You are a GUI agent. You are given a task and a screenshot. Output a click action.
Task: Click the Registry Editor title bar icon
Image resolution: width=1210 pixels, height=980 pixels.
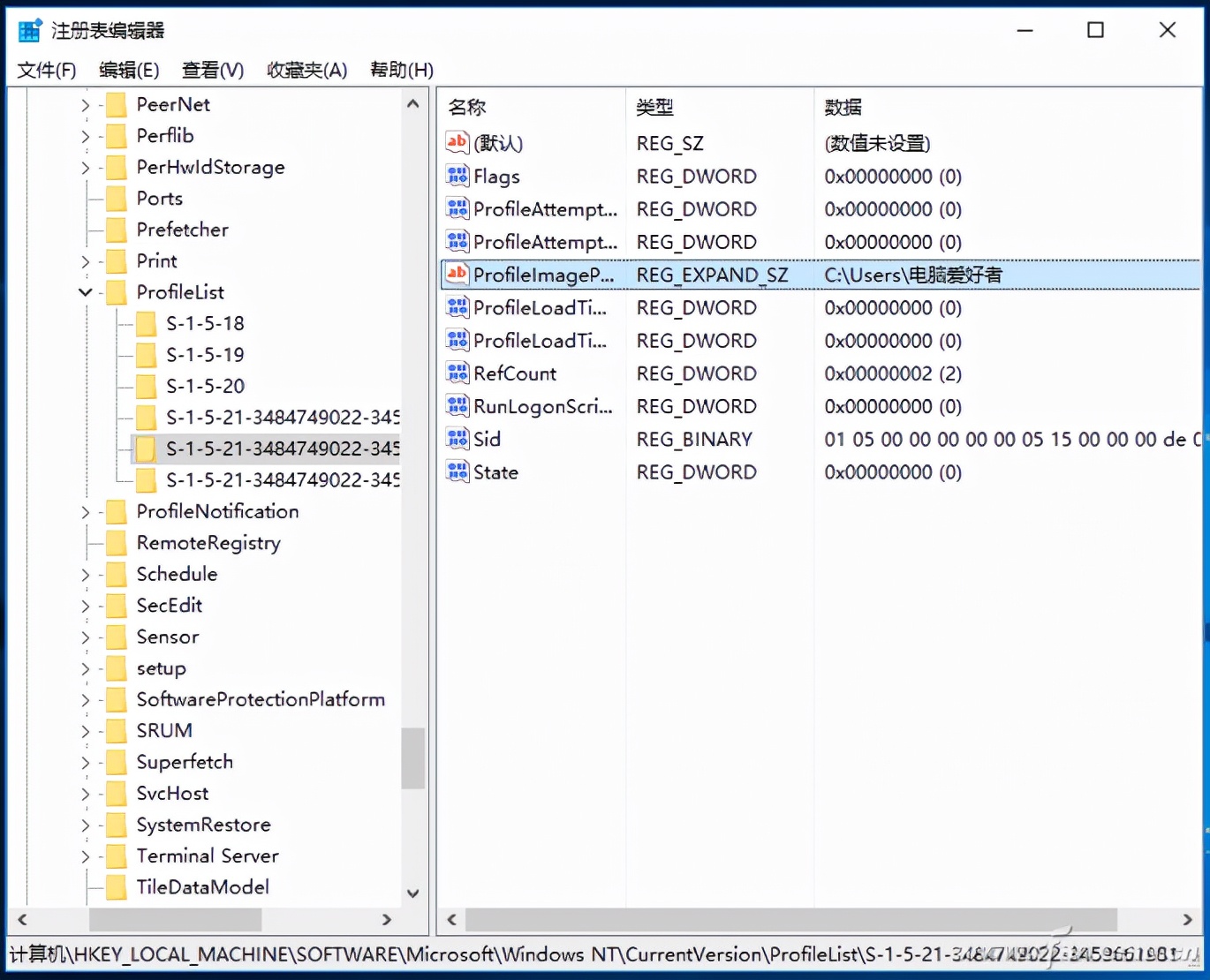[28, 29]
